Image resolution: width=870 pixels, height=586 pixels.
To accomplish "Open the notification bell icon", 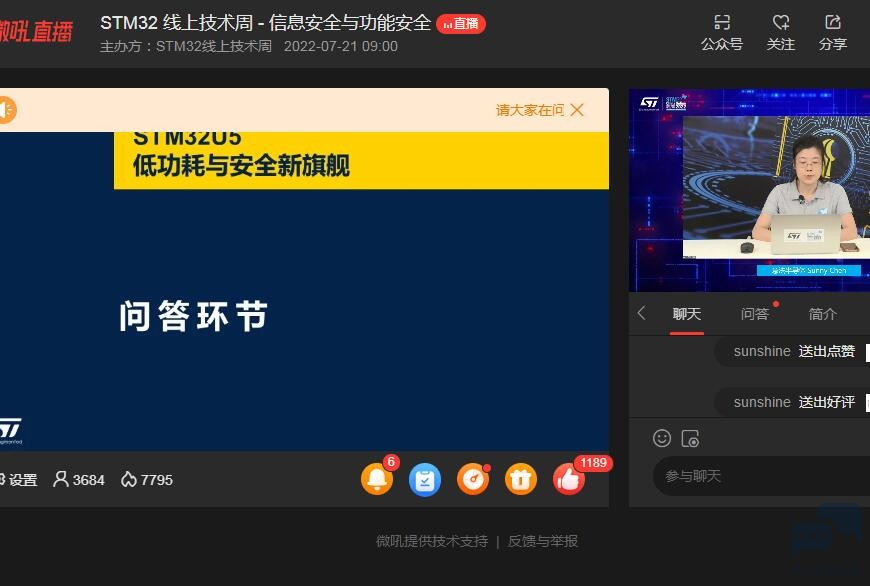I will click(377, 479).
